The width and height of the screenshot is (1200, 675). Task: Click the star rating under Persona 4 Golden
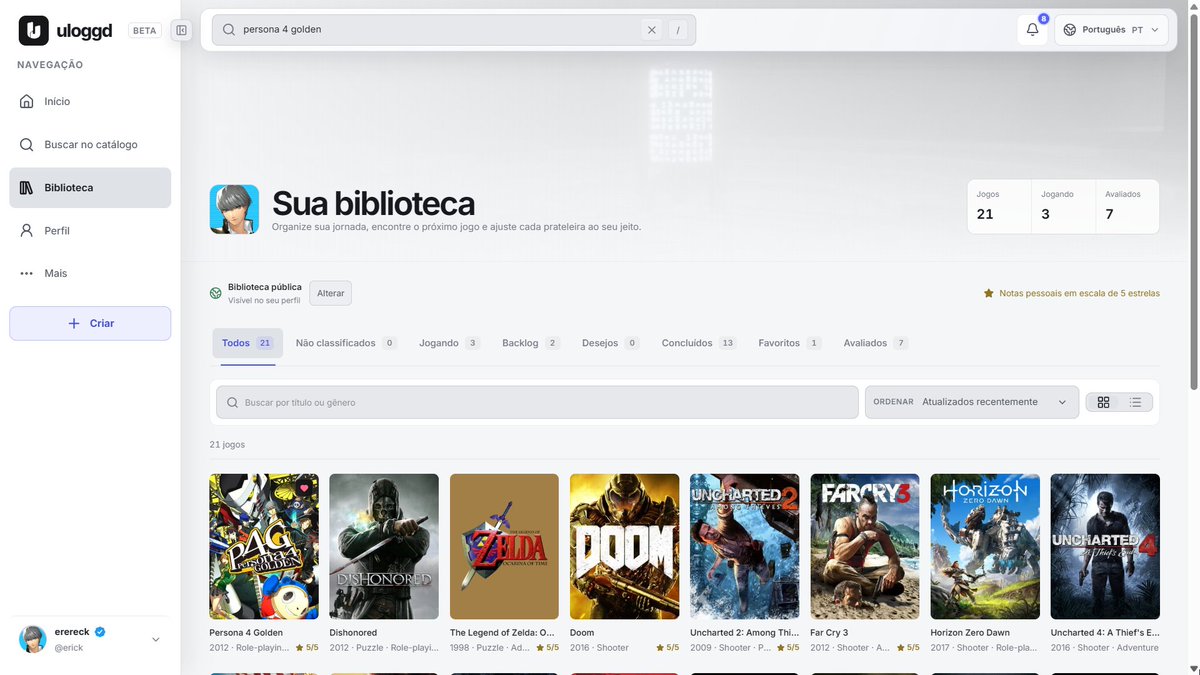(306, 648)
